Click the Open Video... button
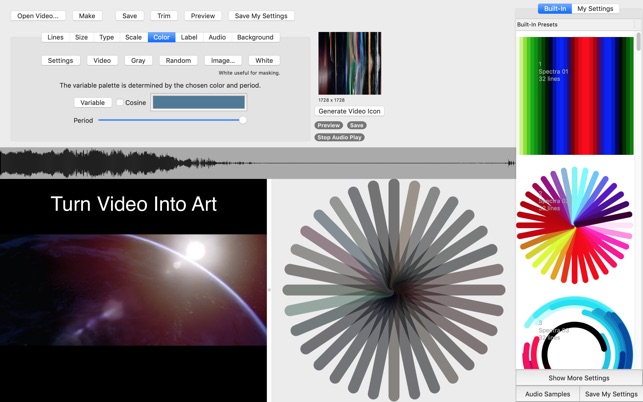 tap(38, 16)
